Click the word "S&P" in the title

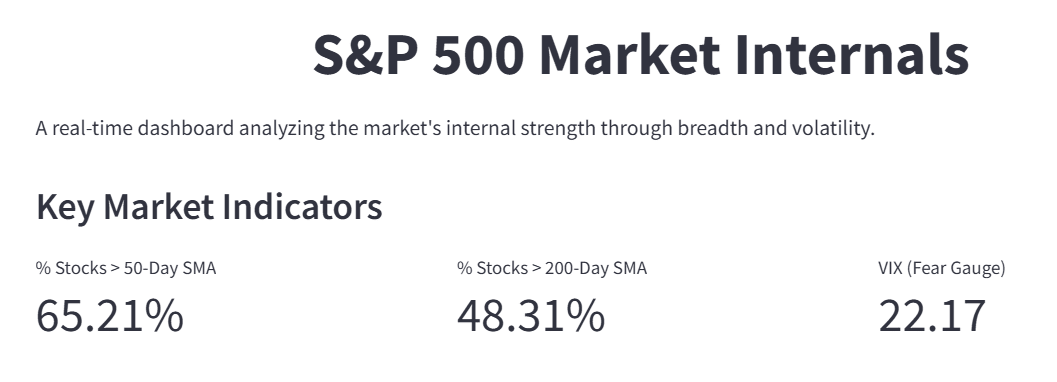click(x=365, y=56)
